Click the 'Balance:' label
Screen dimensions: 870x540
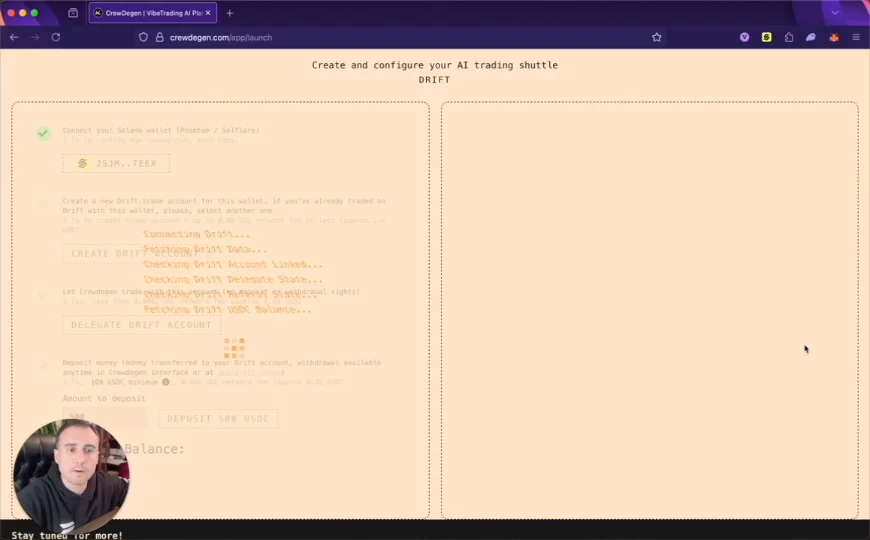pyautogui.click(x=154, y=448)
